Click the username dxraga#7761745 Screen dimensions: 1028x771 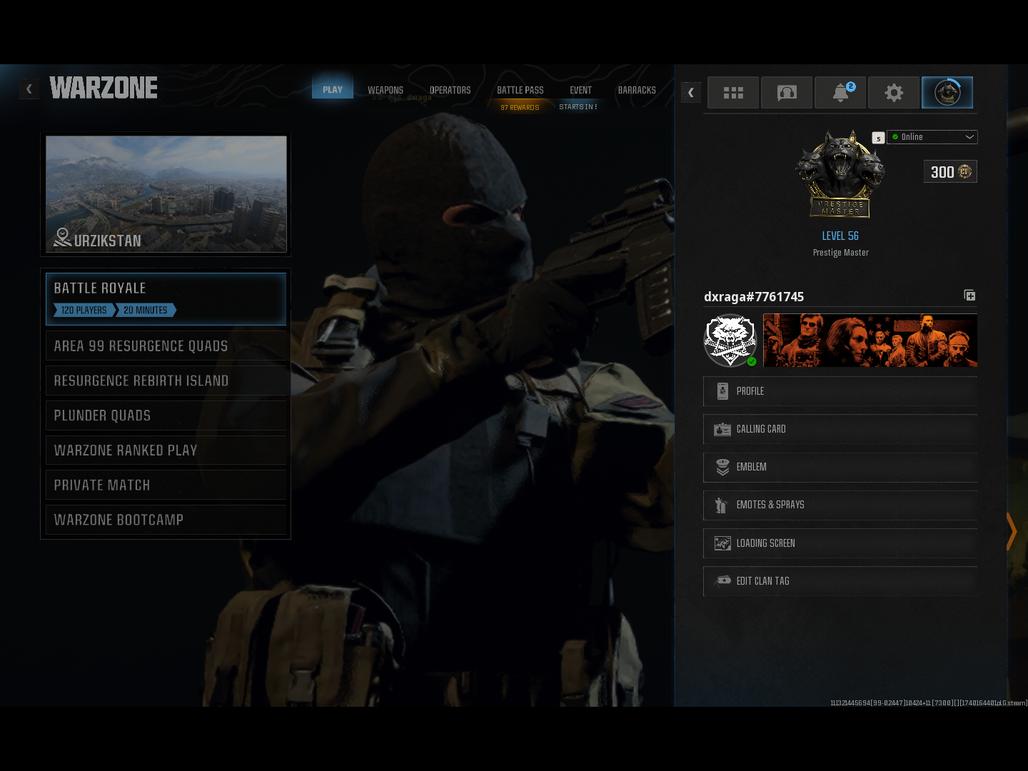click(x=754, y=296)
